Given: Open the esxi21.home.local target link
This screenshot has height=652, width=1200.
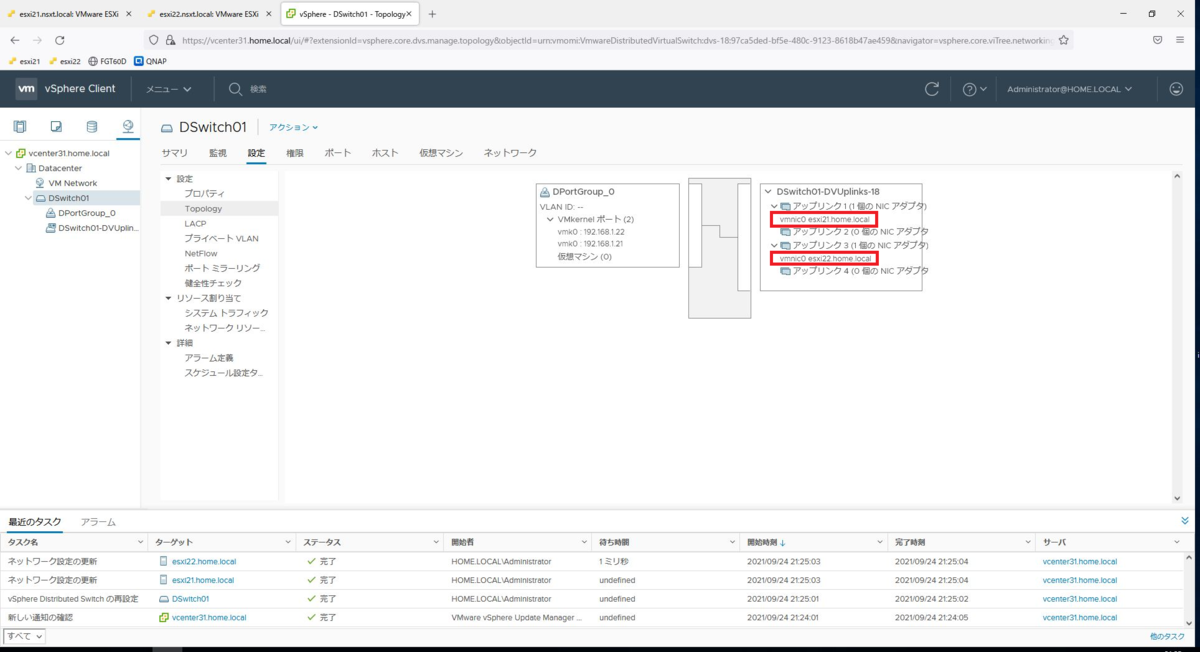Looking at the screenshot, I should click(x=203, y=580).
